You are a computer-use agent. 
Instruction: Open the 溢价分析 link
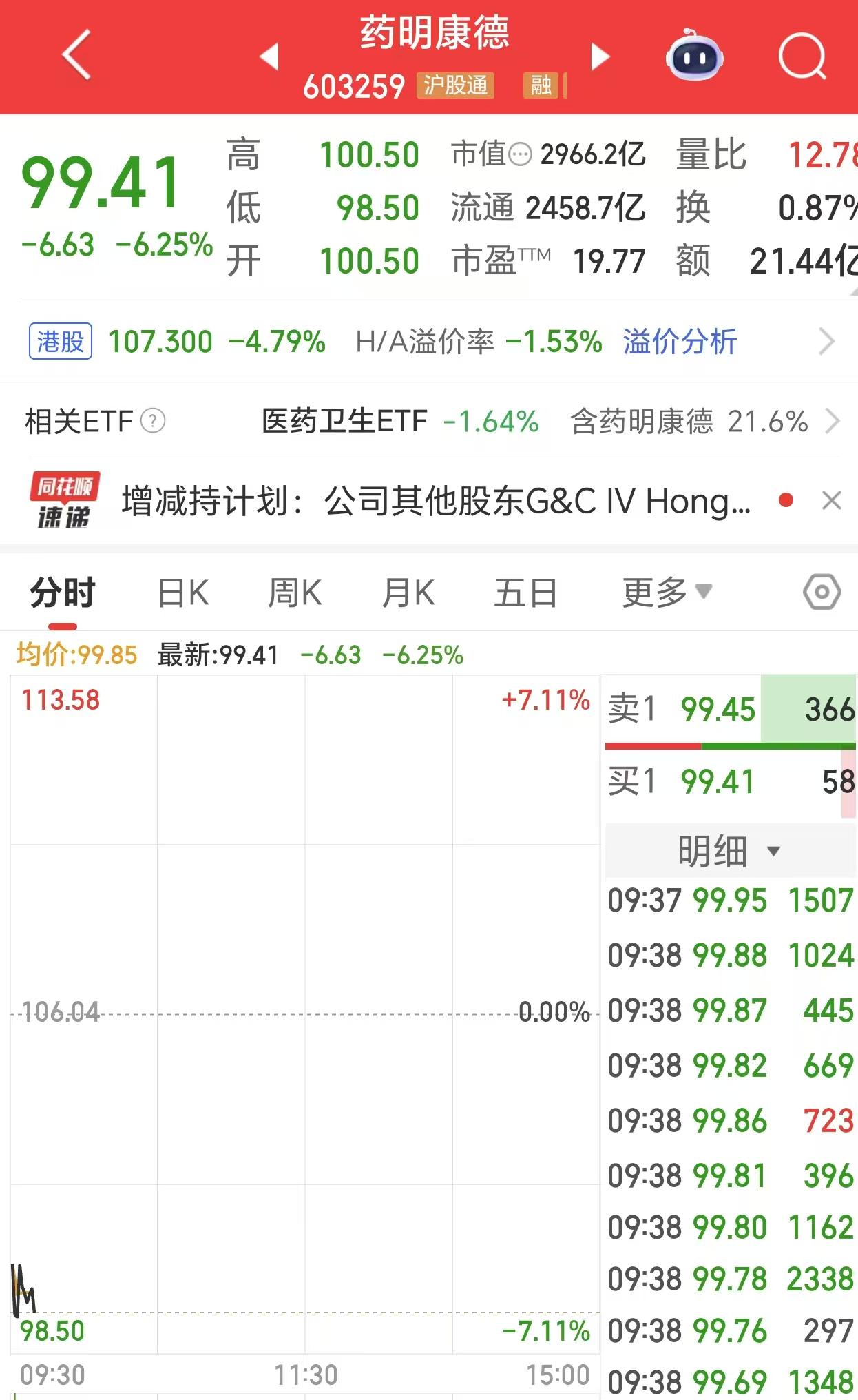680,342
